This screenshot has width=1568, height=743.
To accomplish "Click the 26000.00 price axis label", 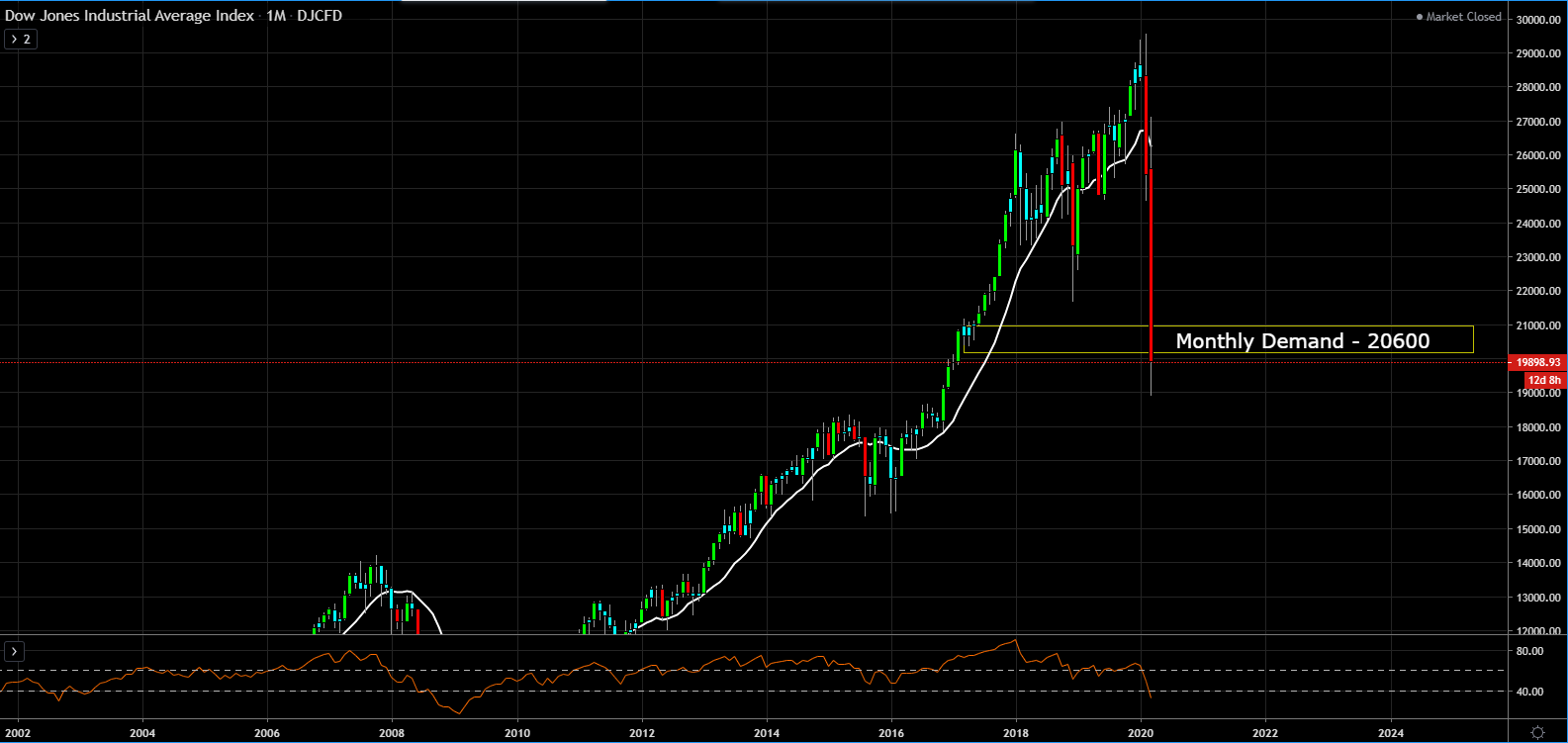I will pos(1539,155).
